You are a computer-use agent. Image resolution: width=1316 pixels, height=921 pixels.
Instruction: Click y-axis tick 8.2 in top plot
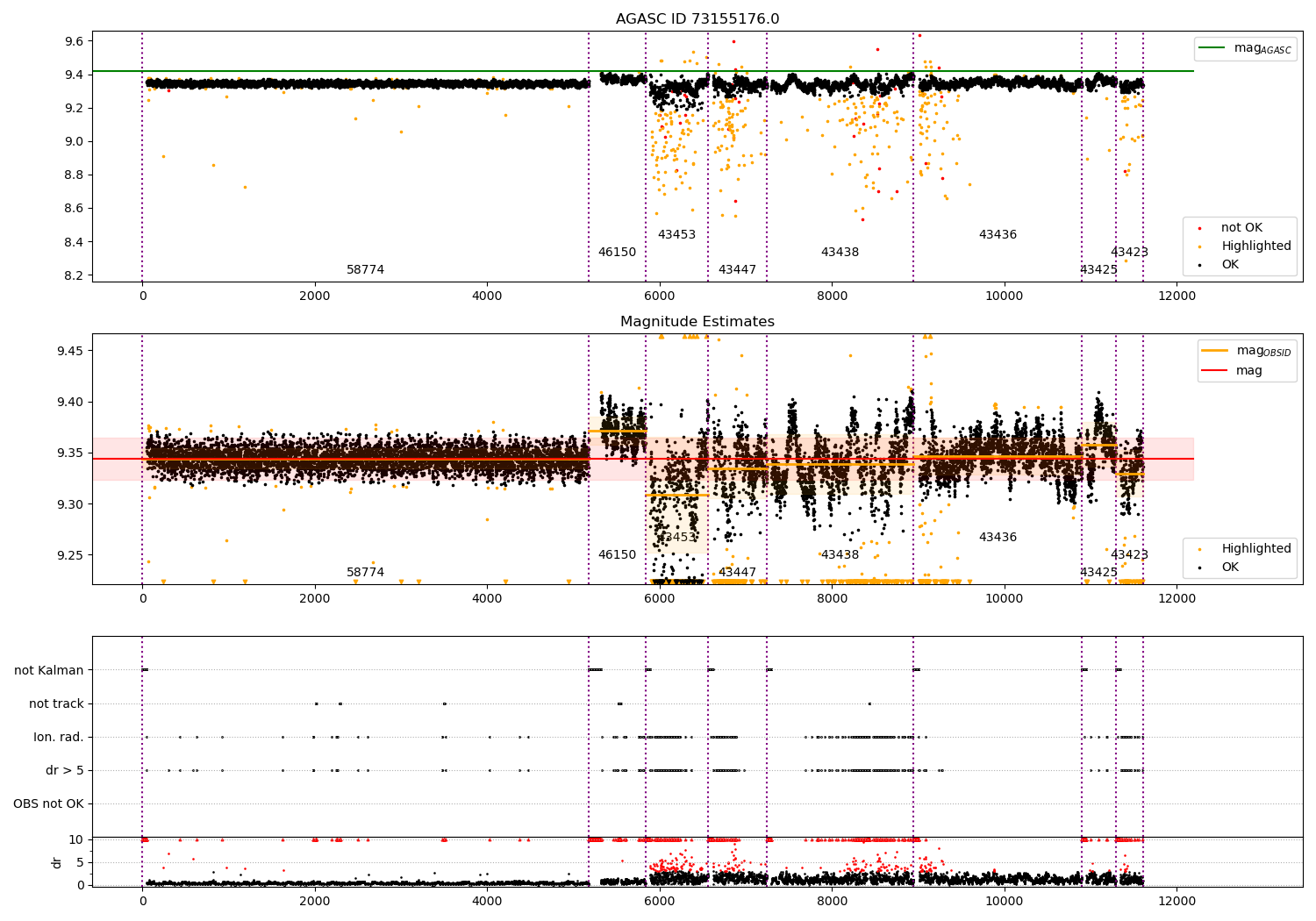(74, 275)
